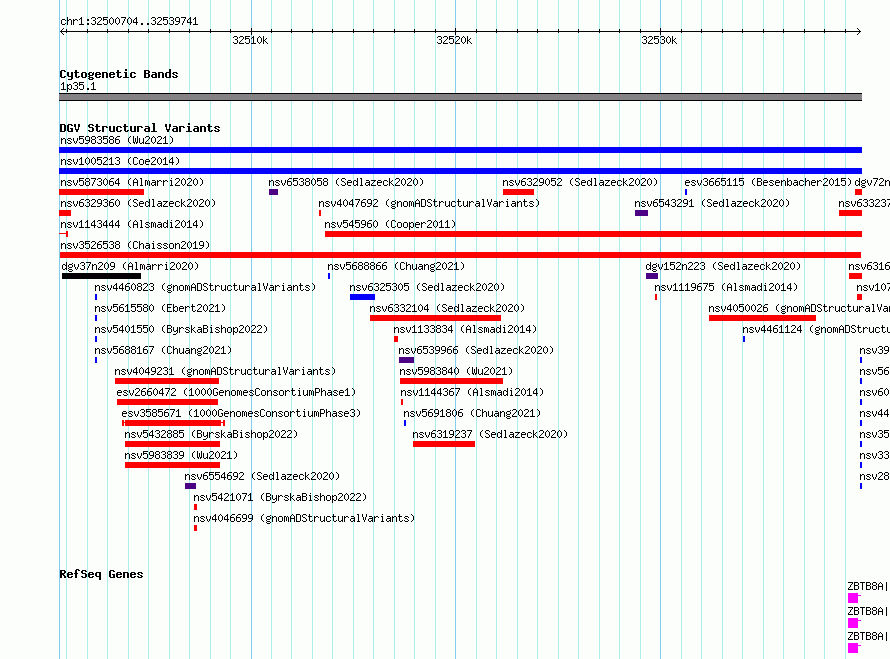
Task: Click the 32520k ruler position label
Action: 454,40
